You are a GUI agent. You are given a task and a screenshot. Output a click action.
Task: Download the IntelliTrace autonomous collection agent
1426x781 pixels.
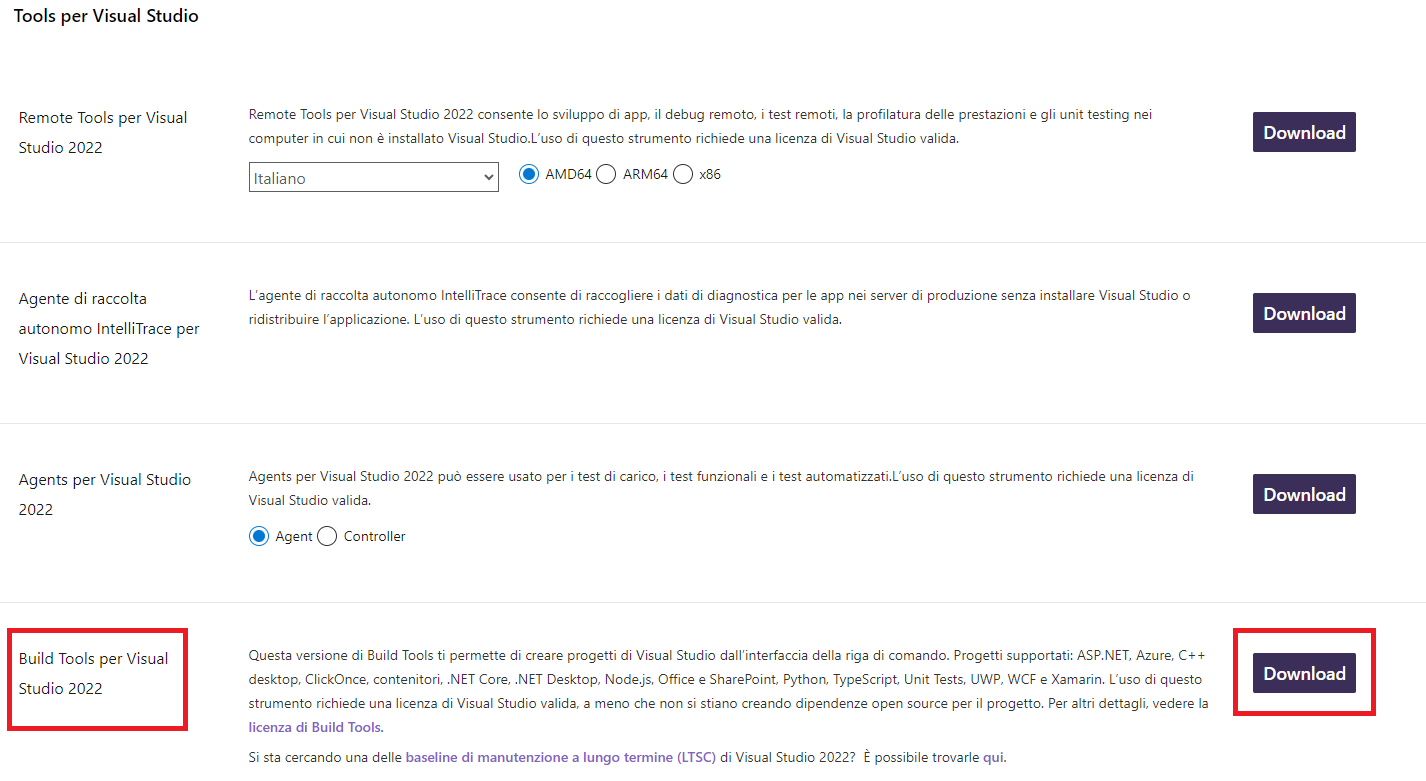1304,313
